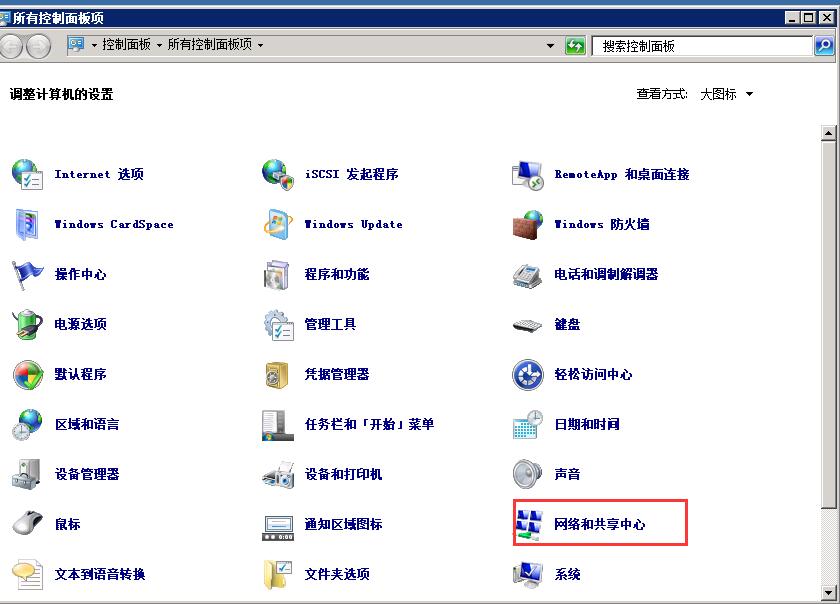Click the 管理工具 text link
The image size is (840, 604).
(x=330, y=324)
